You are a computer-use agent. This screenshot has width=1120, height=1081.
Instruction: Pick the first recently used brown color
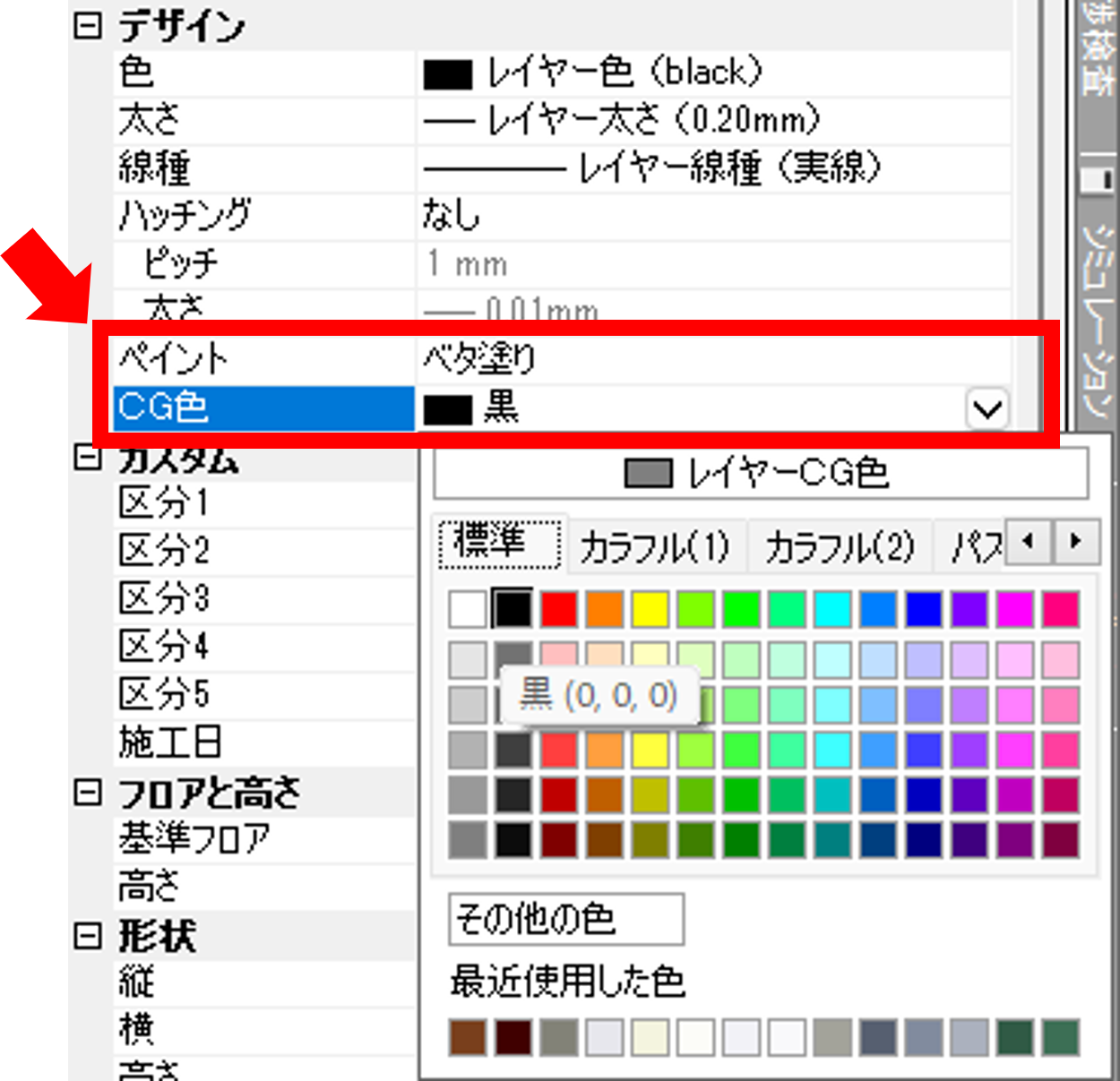click(467, 1038)
